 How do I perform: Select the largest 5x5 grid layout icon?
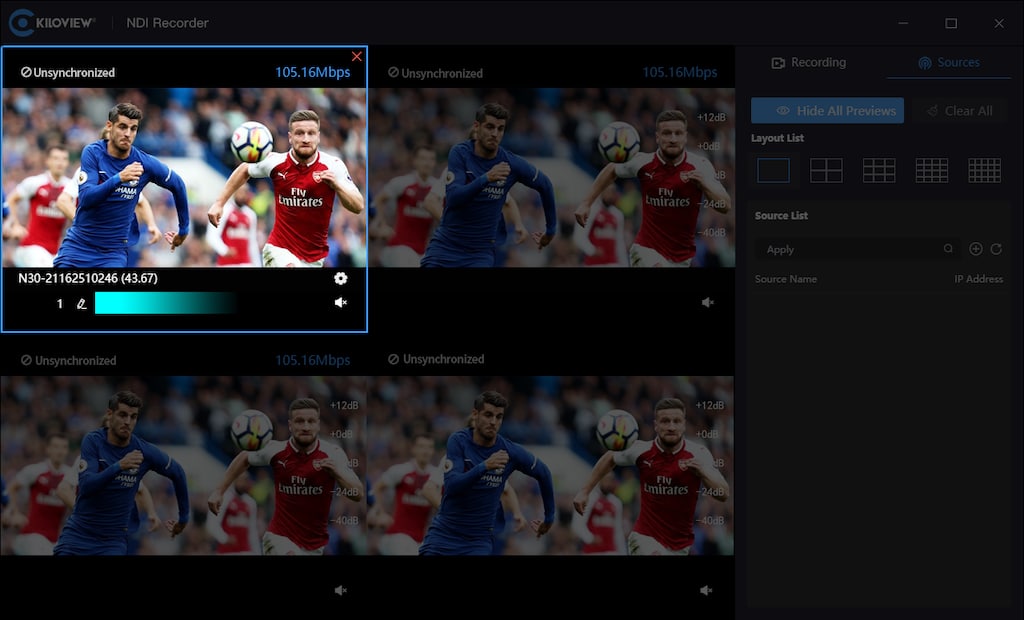pyautogui.click(x=984, y=170)
